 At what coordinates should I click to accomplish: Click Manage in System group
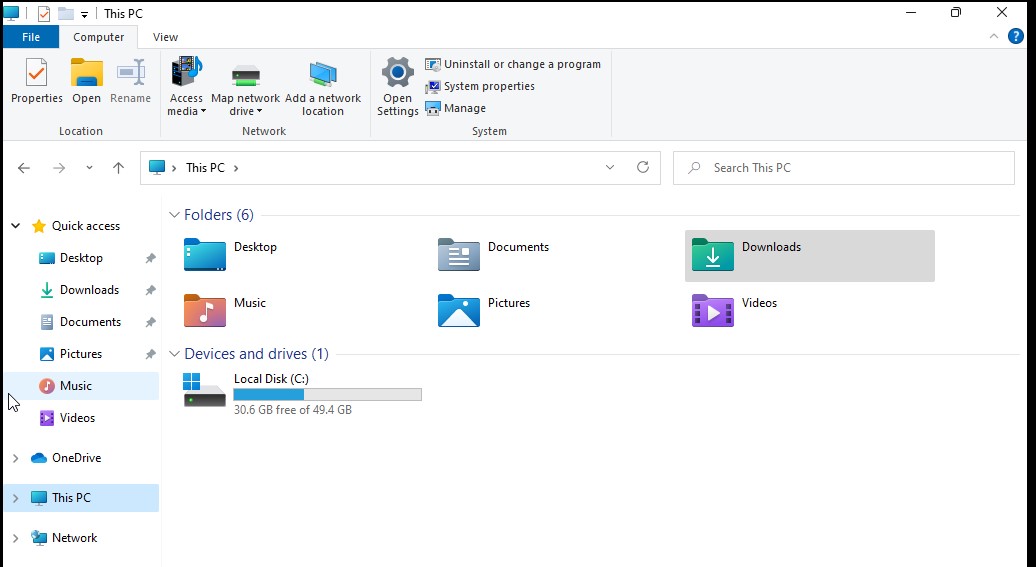click(456, 108)
